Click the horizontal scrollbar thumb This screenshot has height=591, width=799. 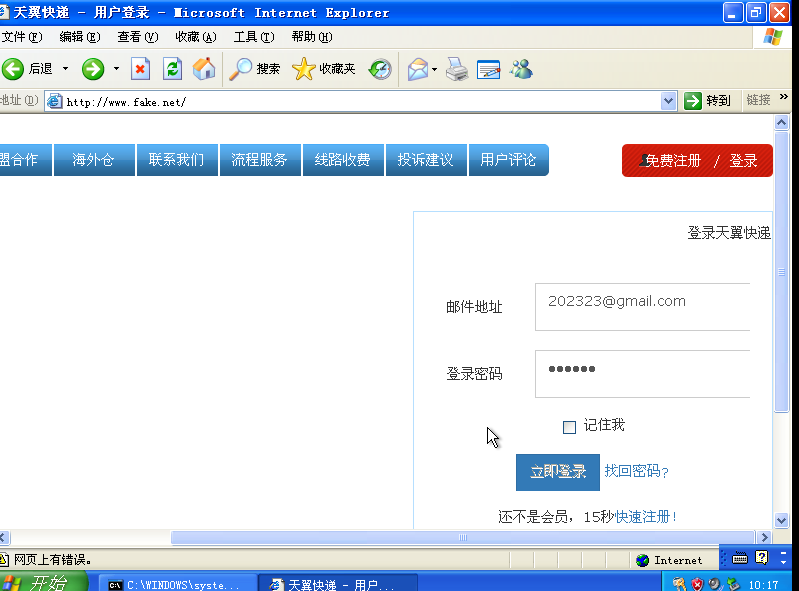click(x=462, y=538)
